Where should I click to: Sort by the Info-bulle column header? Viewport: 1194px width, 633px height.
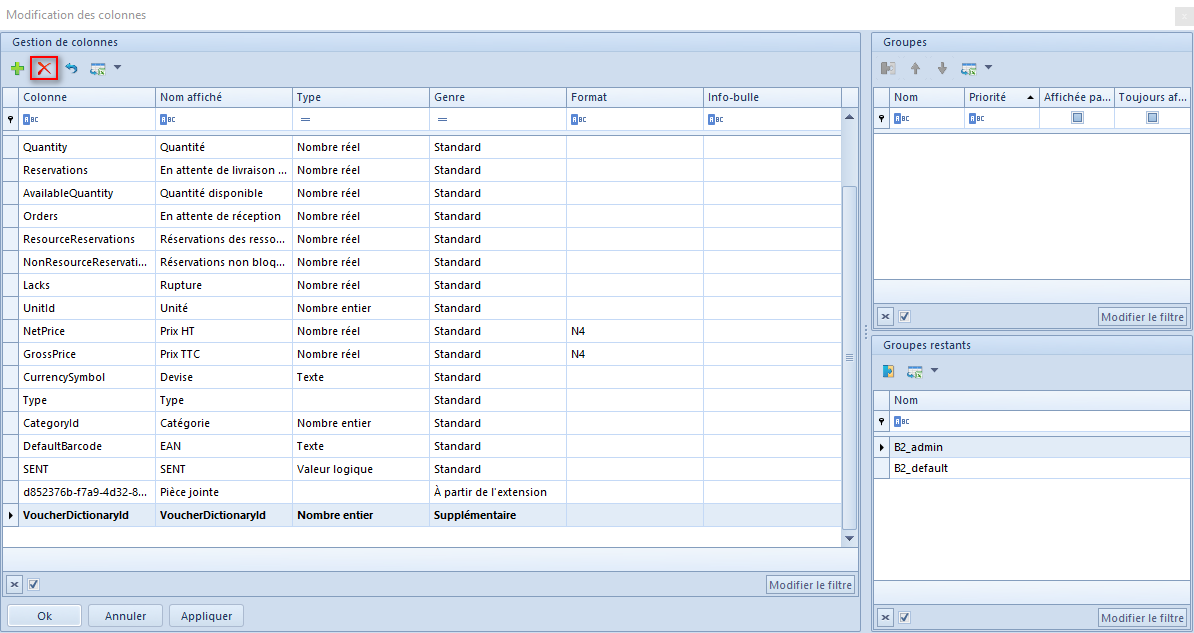tap(772, 98)
